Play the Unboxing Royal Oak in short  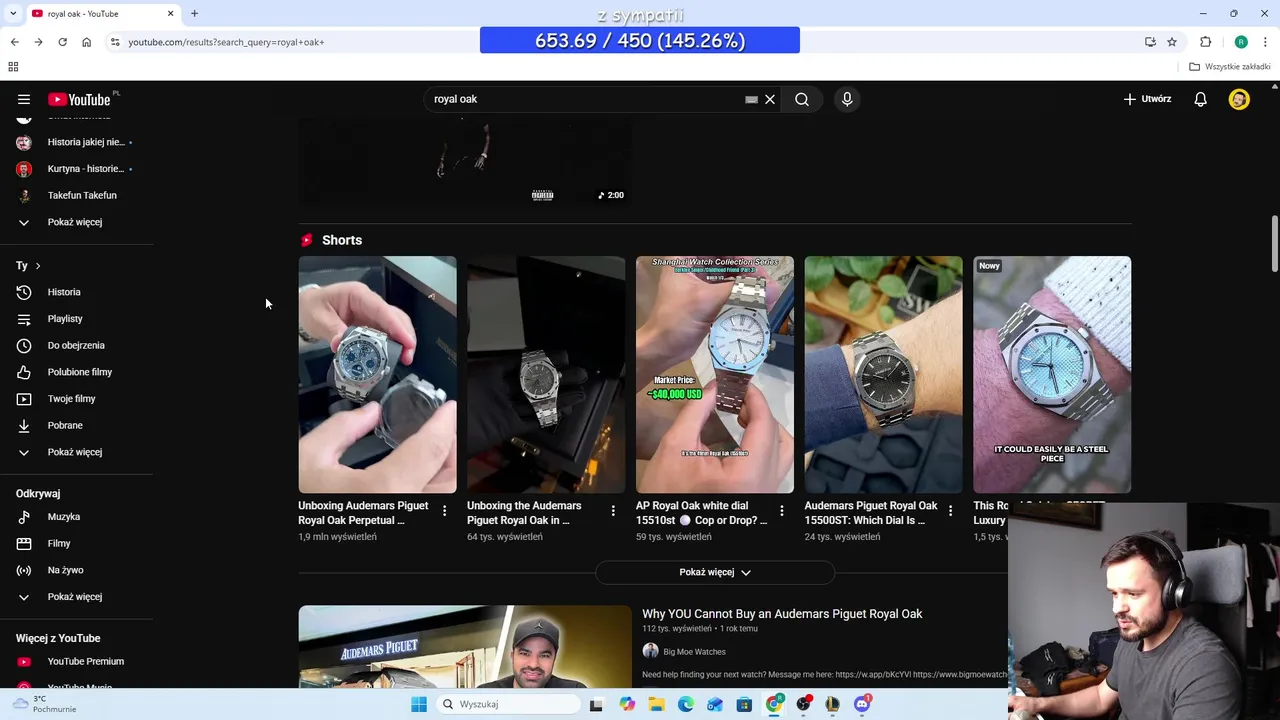tap(546, 375)
